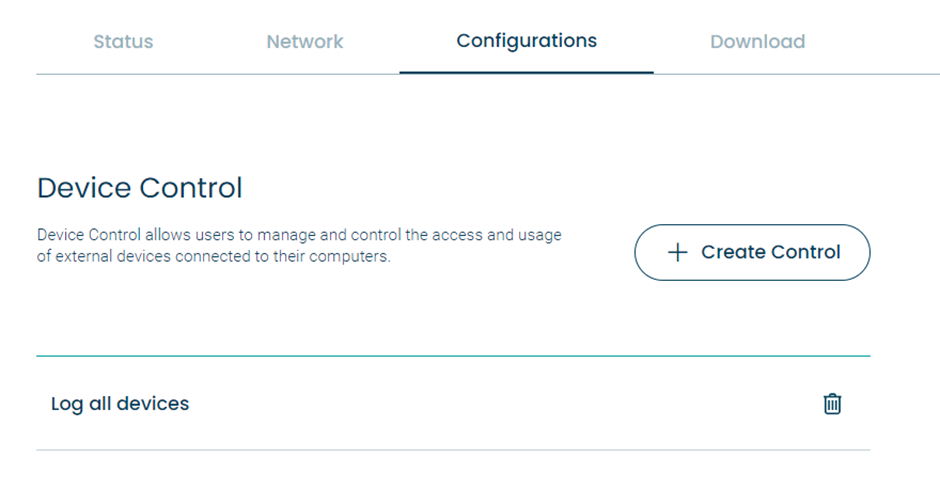940x489 pixels.
Task: Switch to the Network tab
Action: (305, 41)
